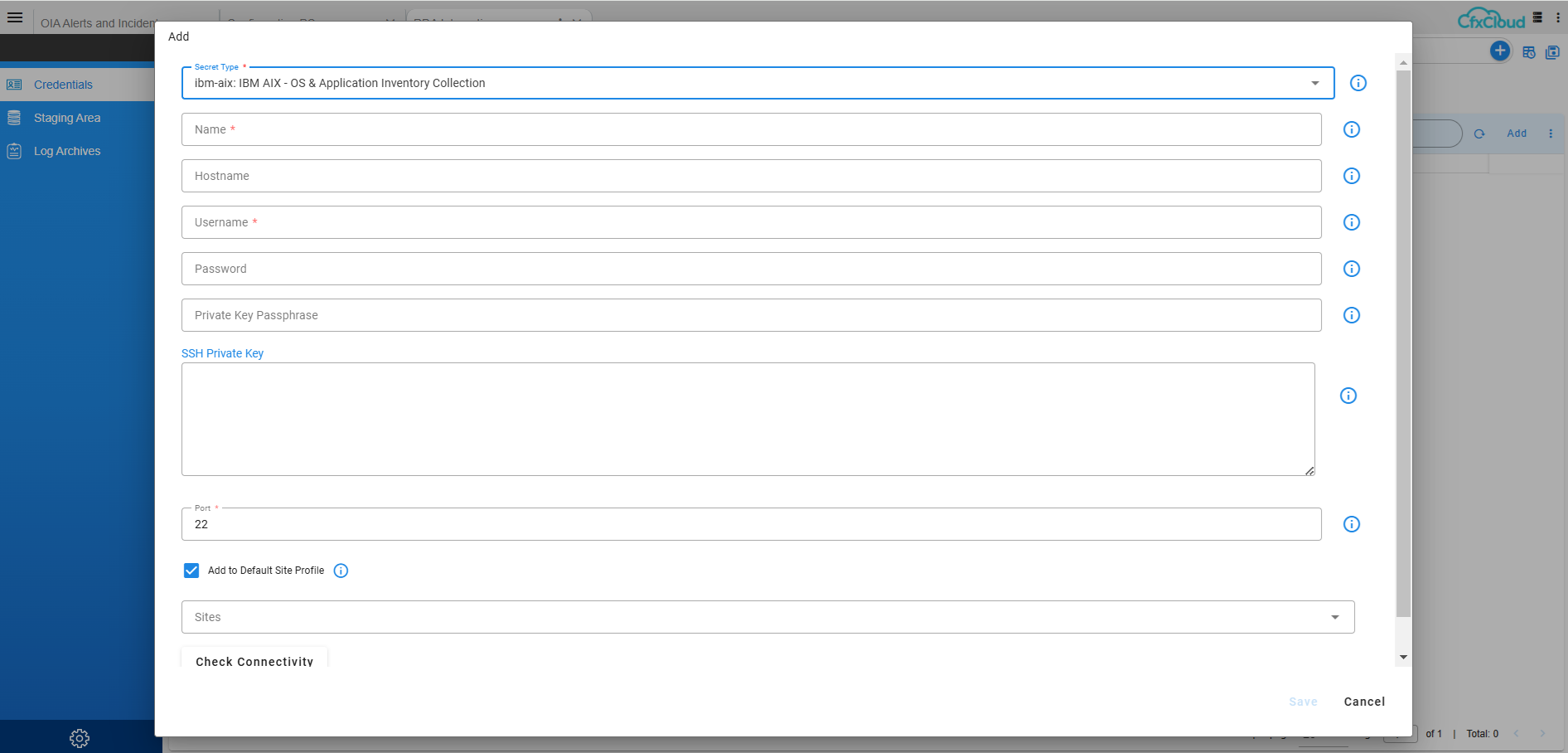Click the info icon next to Password field
Viewport: 1568px width, 753px height.
coord(1352,269)
